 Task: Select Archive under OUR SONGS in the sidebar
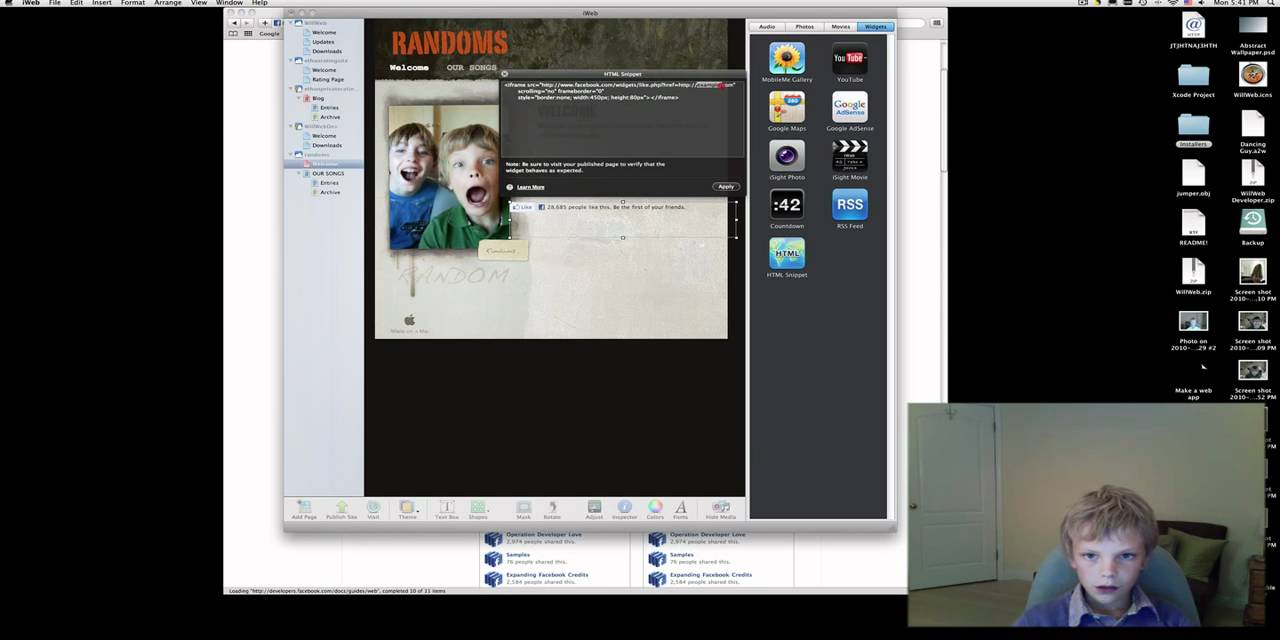(x=329, y=192)
